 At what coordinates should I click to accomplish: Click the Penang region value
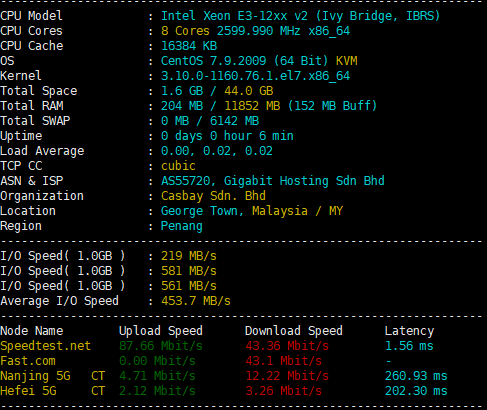point(182,226)
